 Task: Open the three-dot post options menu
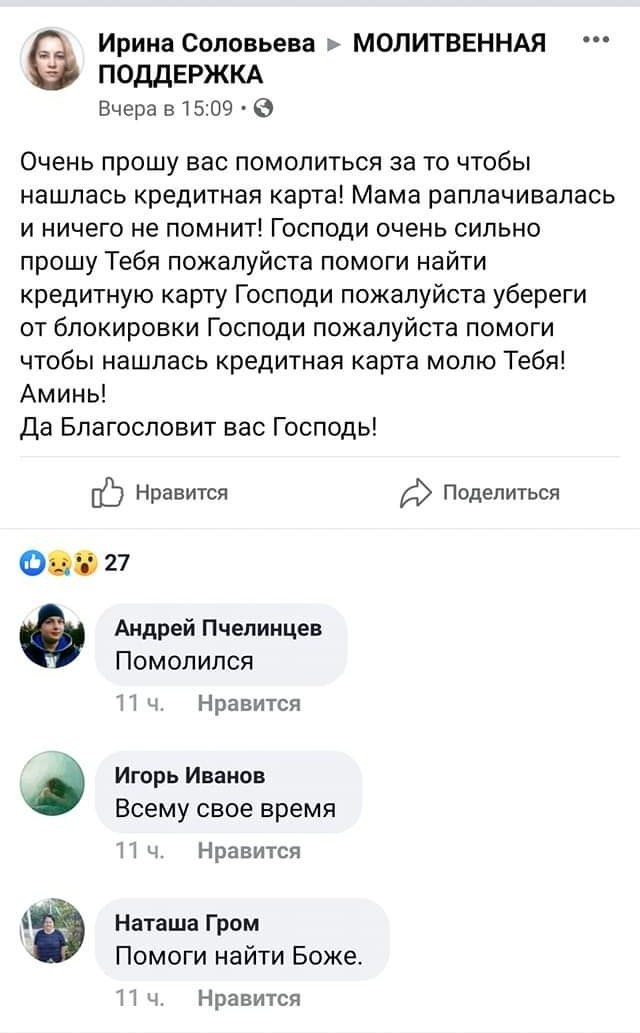(x=595, y=40)
